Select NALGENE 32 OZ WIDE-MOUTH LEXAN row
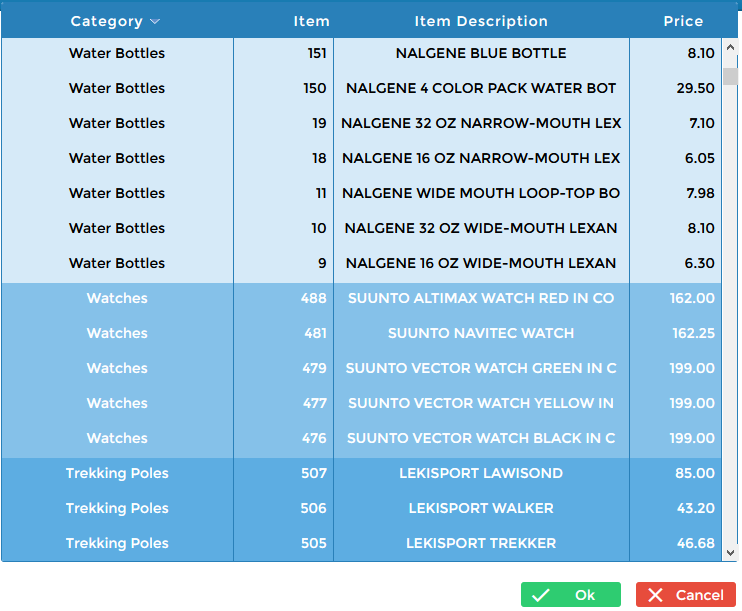 (362, 228)
